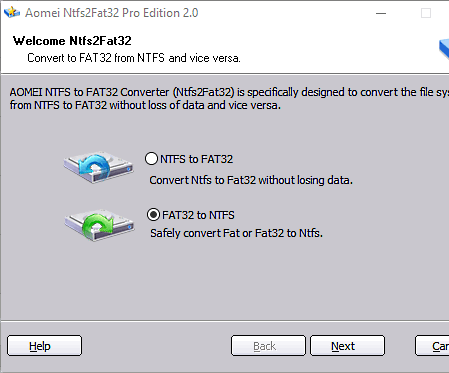Click the blue logo in header corner

click(x=444, y=49)
